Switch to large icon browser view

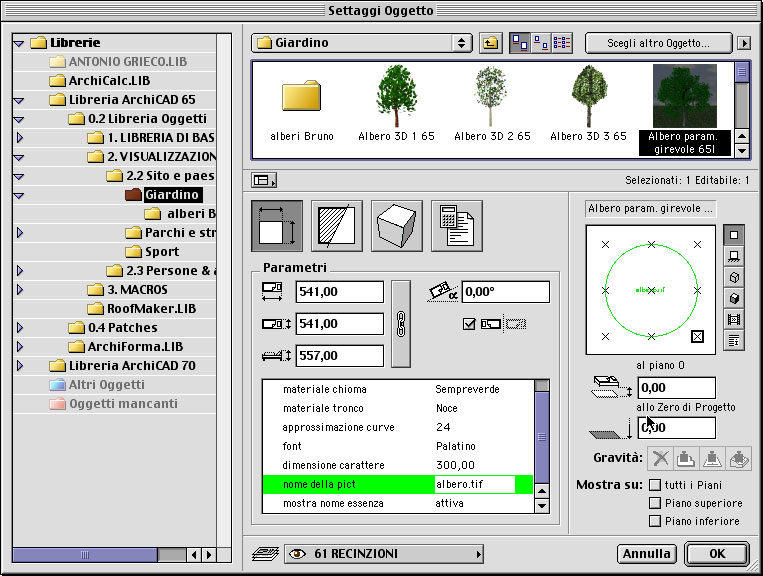click(520, 43)
